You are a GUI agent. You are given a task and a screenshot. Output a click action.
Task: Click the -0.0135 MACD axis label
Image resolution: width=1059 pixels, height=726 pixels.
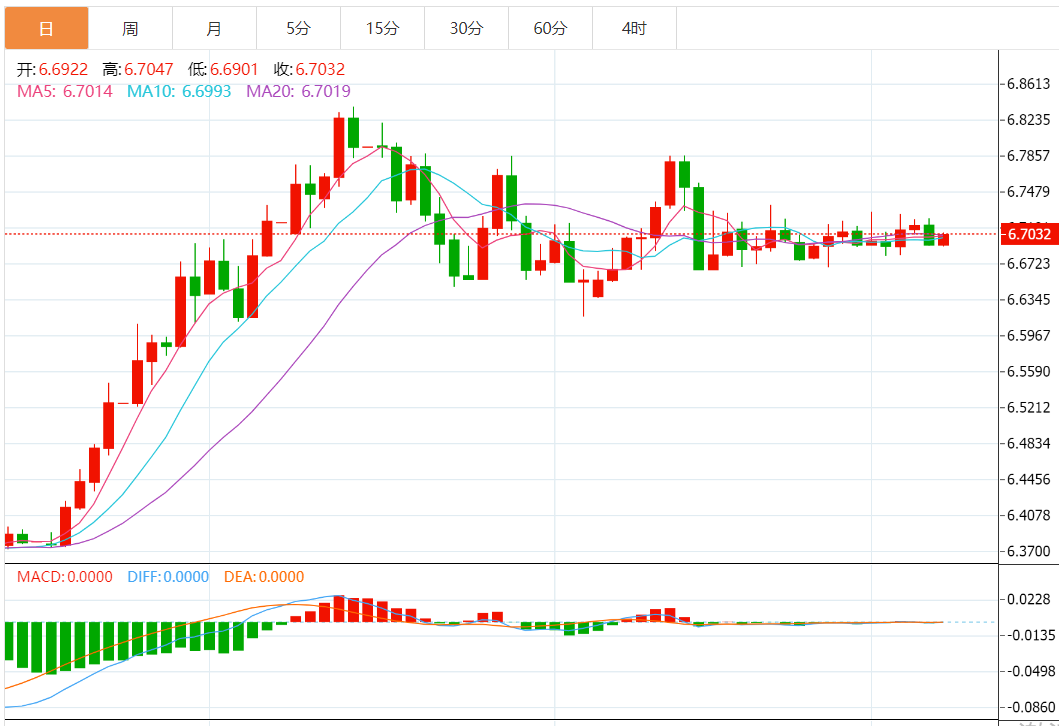[x=1031, y=636]
